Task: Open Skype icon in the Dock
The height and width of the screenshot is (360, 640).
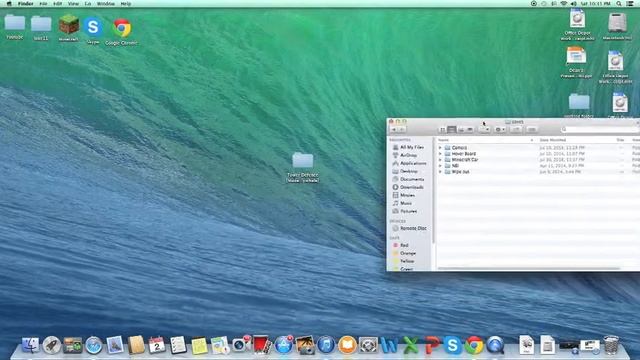Action: [x=453, y=345]
